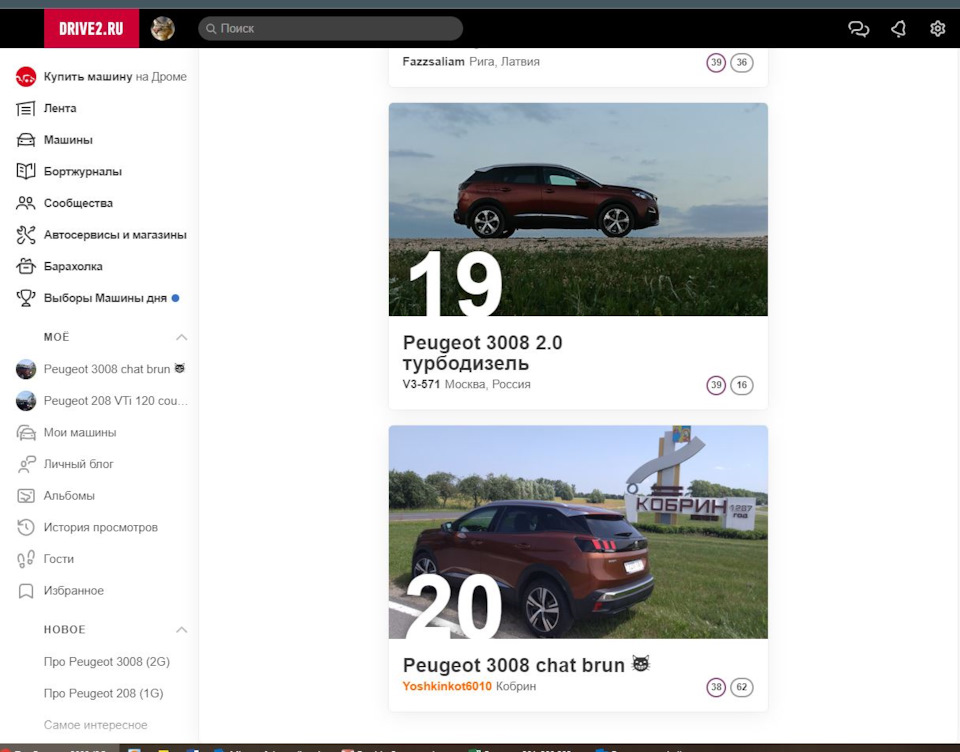
Task: Open the DRIVE2.RU home logo
Action: click(91, 28)
